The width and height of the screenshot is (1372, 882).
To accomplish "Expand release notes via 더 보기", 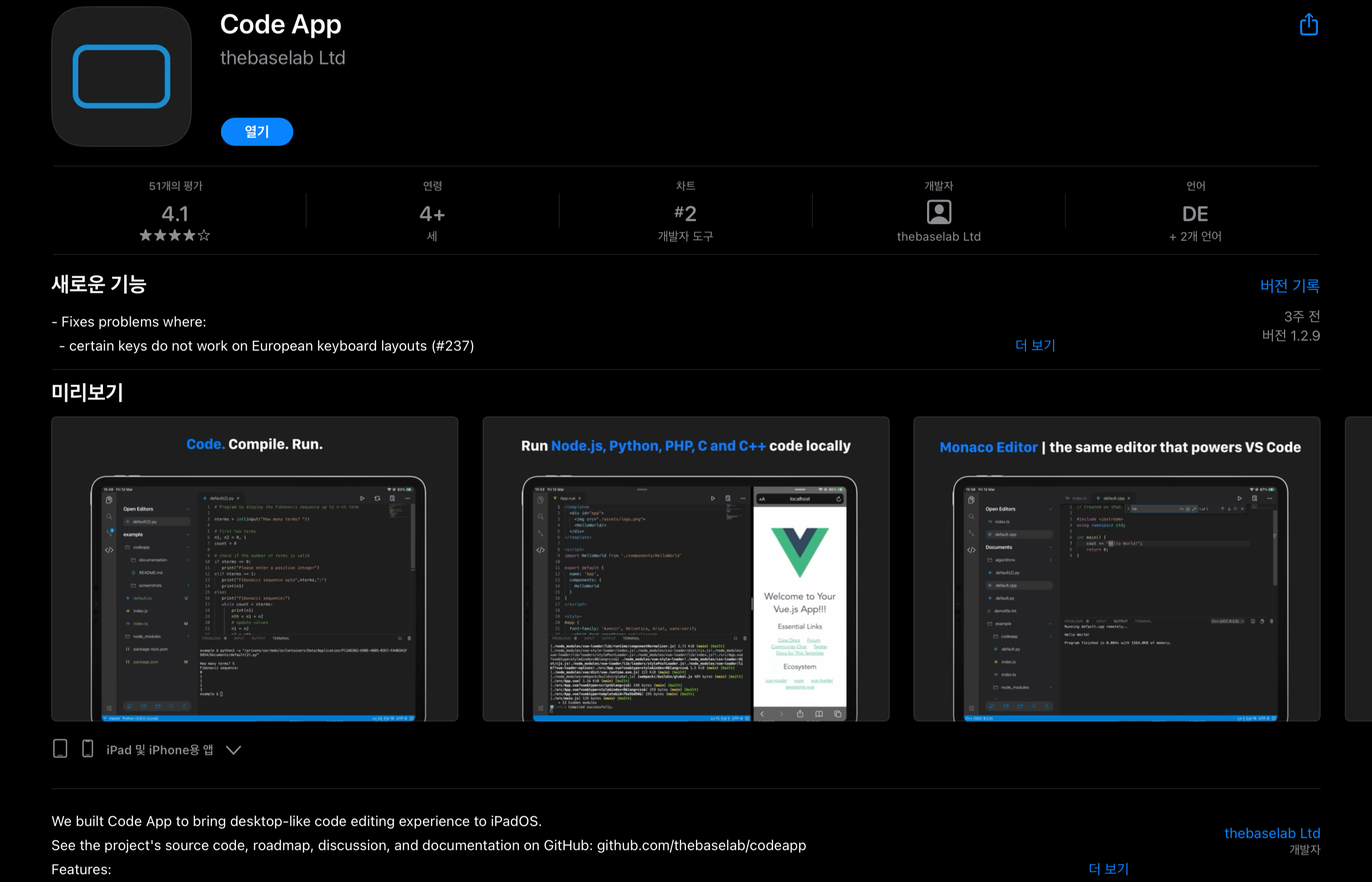I will coord(1035,345).
